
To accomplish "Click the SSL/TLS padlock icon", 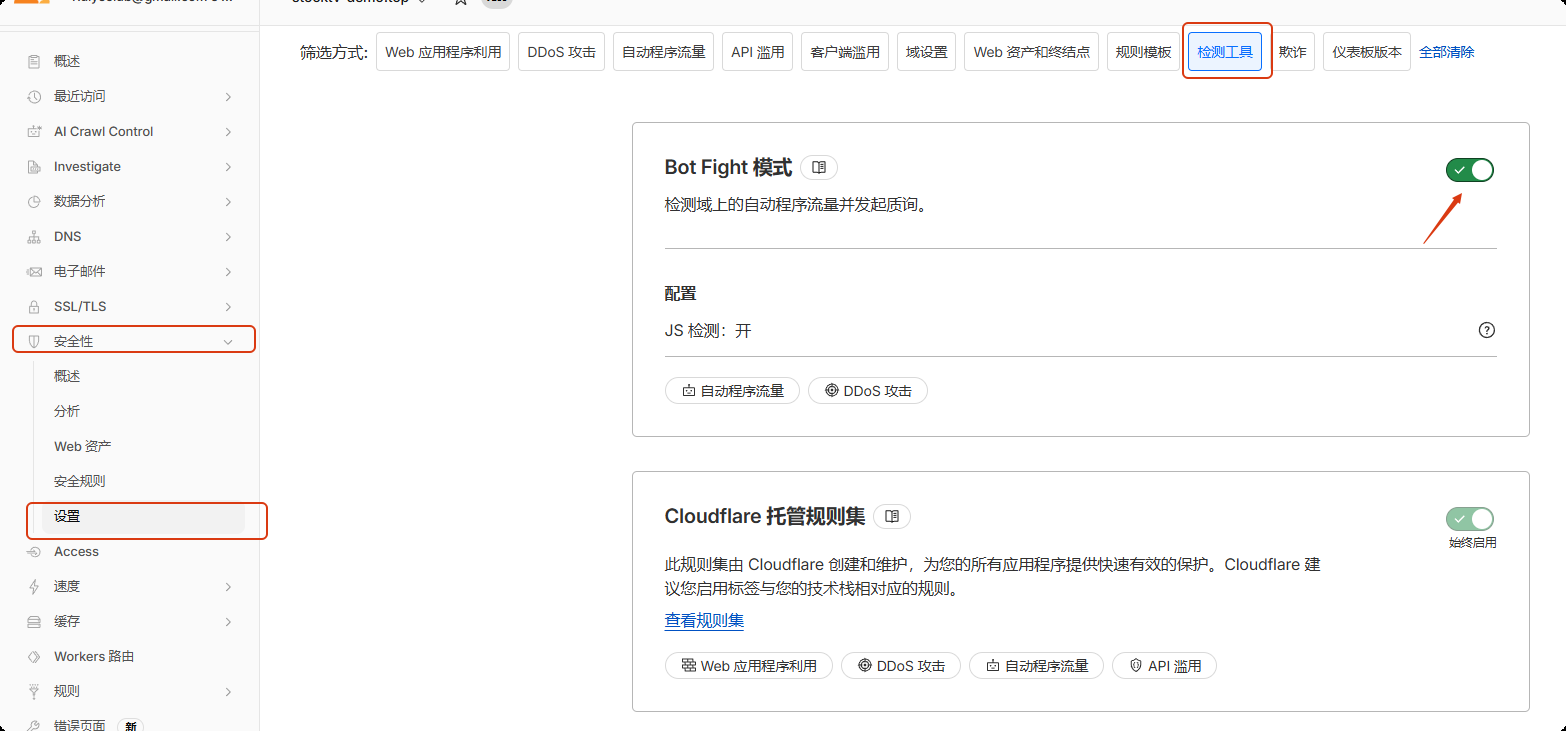I will point(34,307).
